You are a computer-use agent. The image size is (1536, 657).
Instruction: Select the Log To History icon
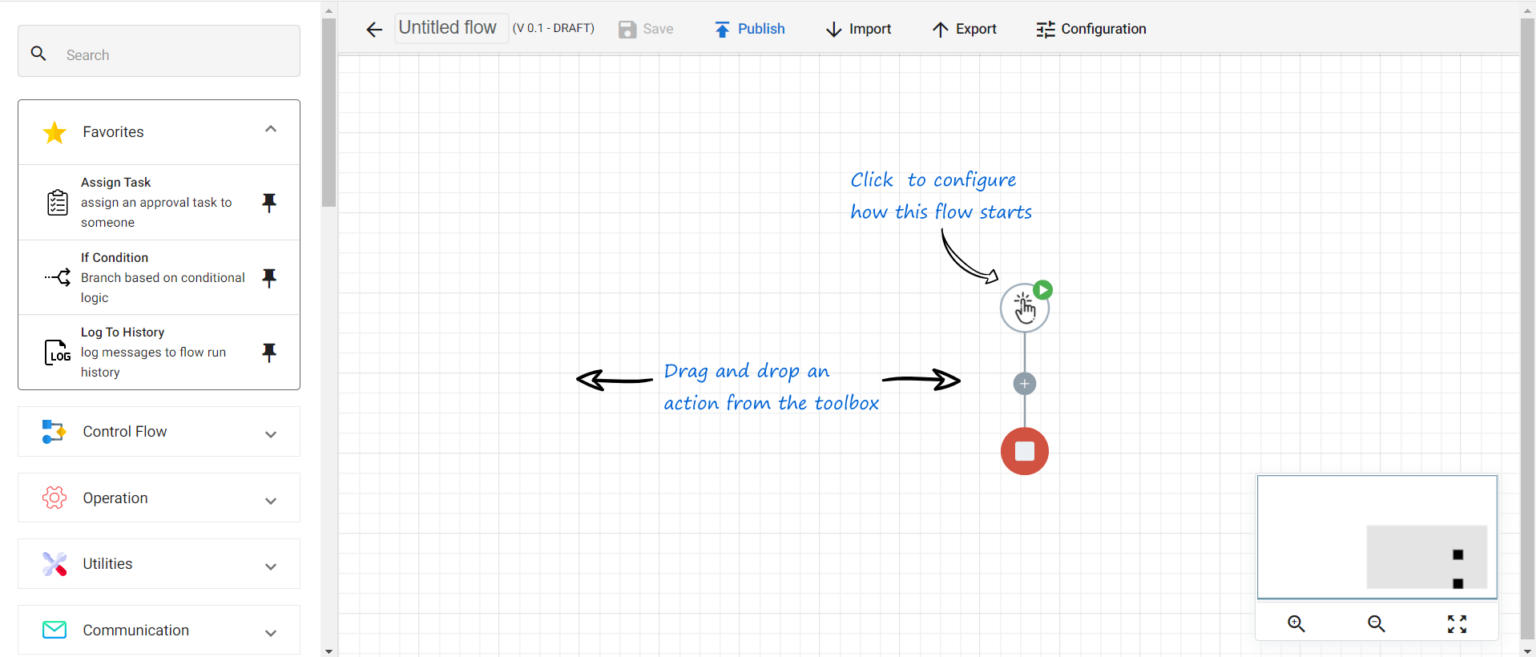pos(57,351)
